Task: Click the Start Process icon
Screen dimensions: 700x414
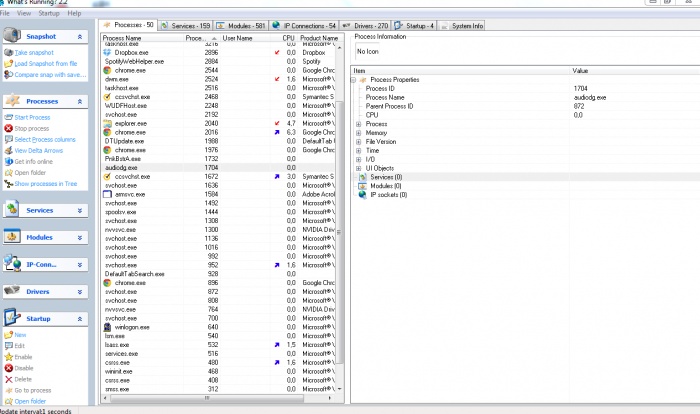Action: (8, 117)
